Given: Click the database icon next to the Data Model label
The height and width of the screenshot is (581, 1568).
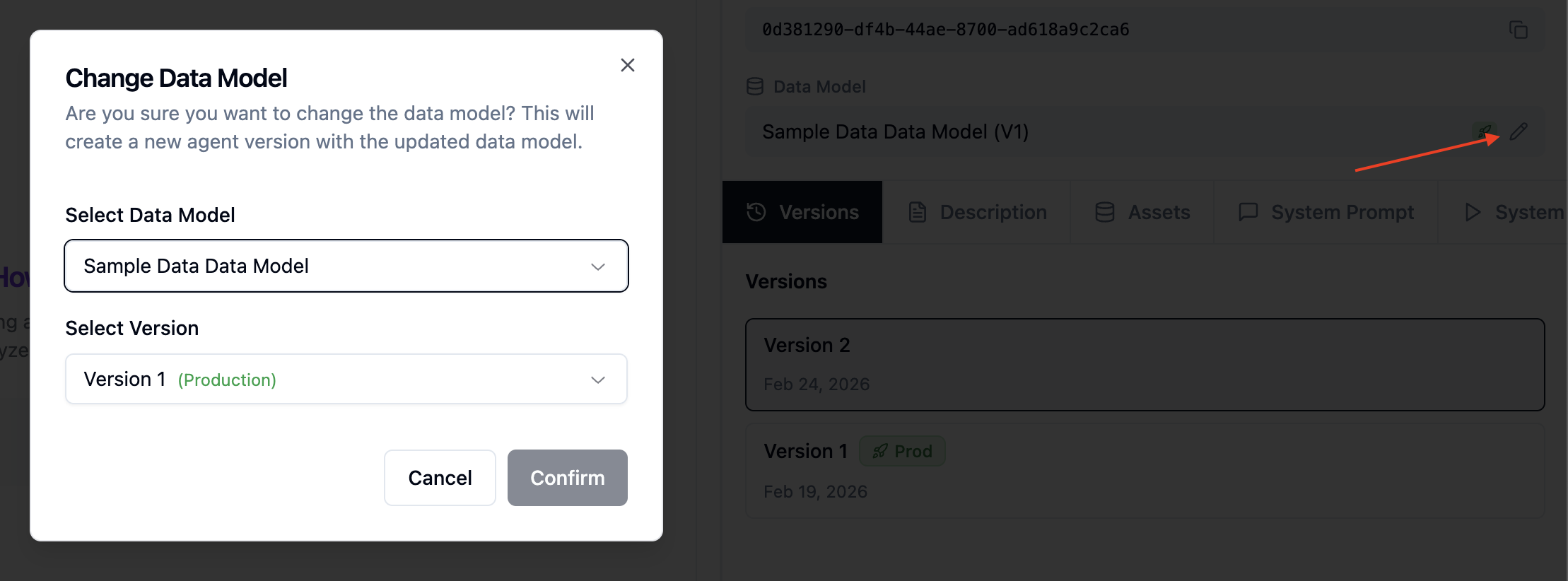Looking at the screenshot, I should [x=754, y=86].
